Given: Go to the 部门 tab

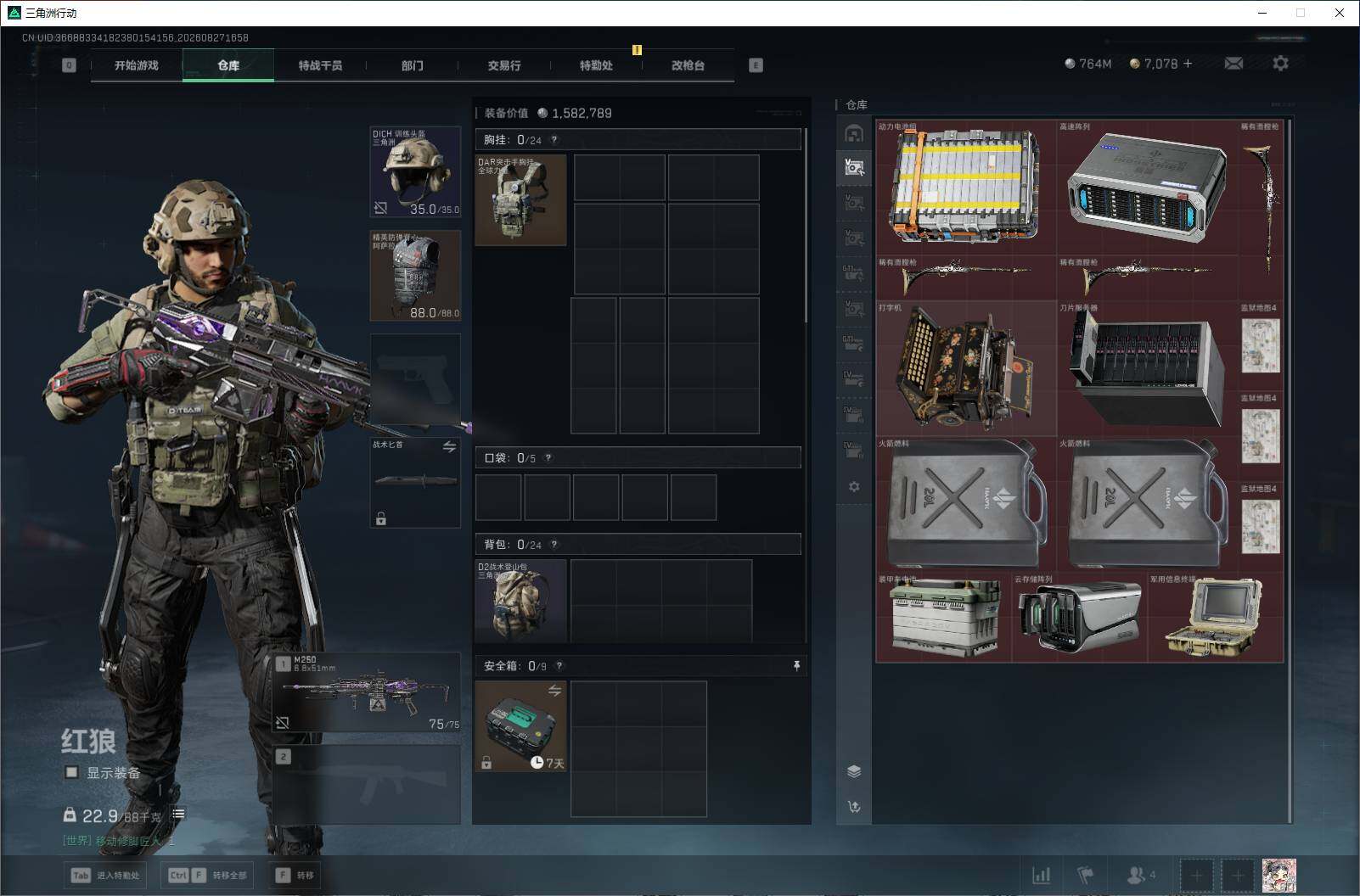Looking at the screenshot, I should (x=413, y=65).
